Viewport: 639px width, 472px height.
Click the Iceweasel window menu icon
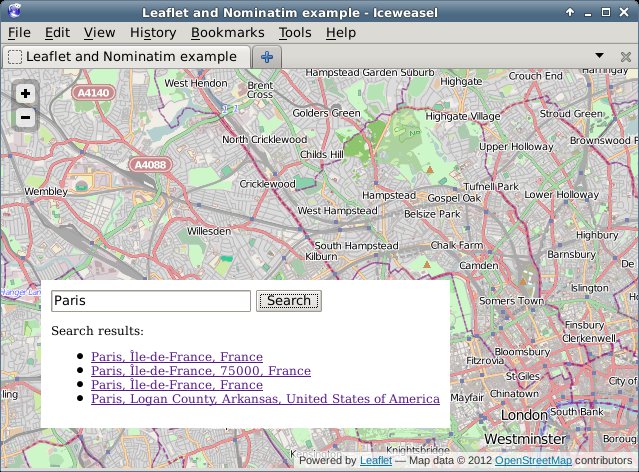tap(12, 12)
